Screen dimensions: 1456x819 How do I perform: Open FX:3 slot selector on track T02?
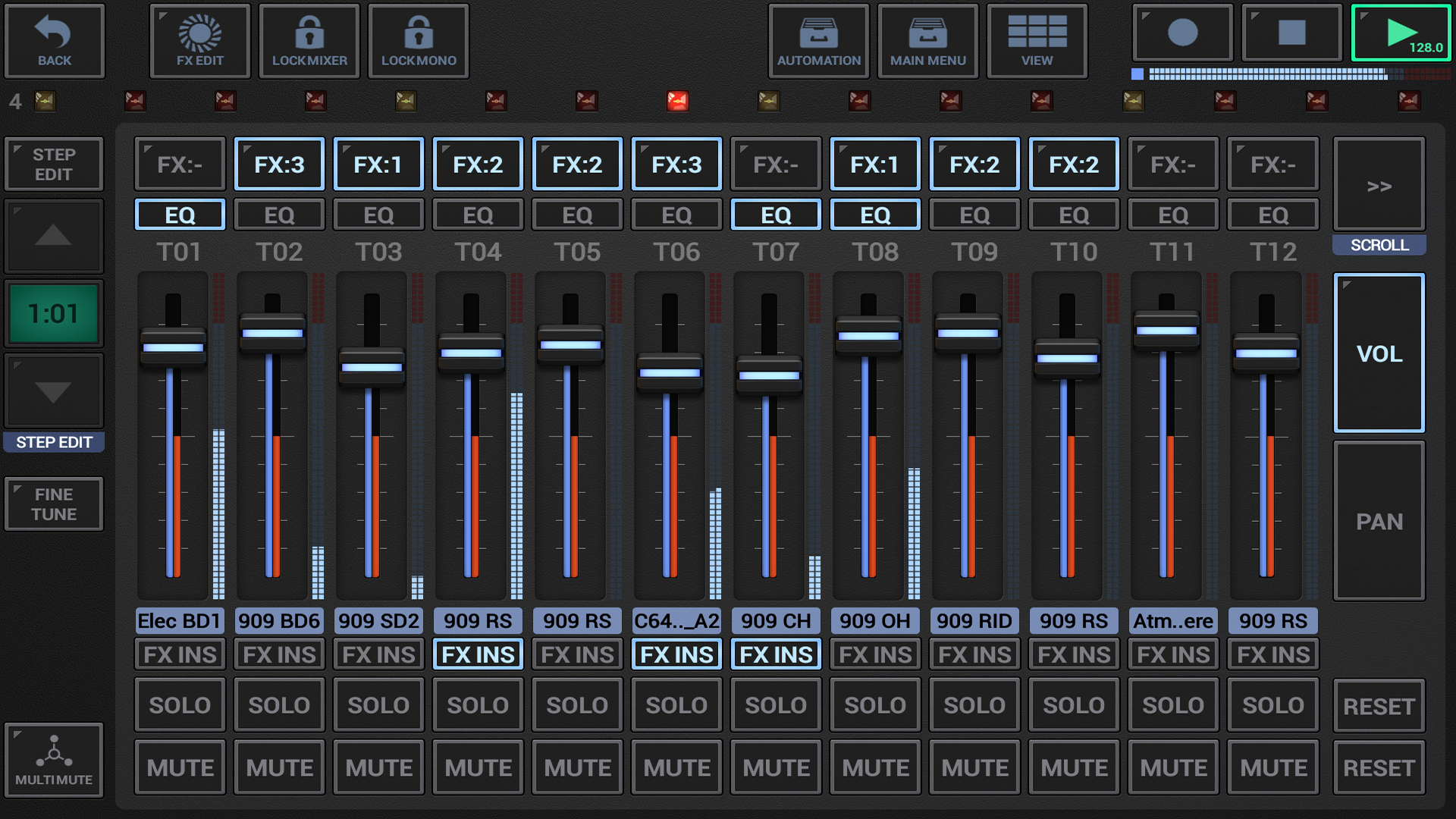point(279,163)
